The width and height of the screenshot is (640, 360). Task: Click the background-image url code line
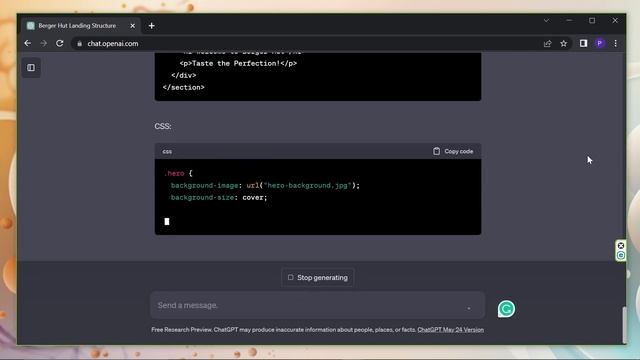[x=265, y=185]
